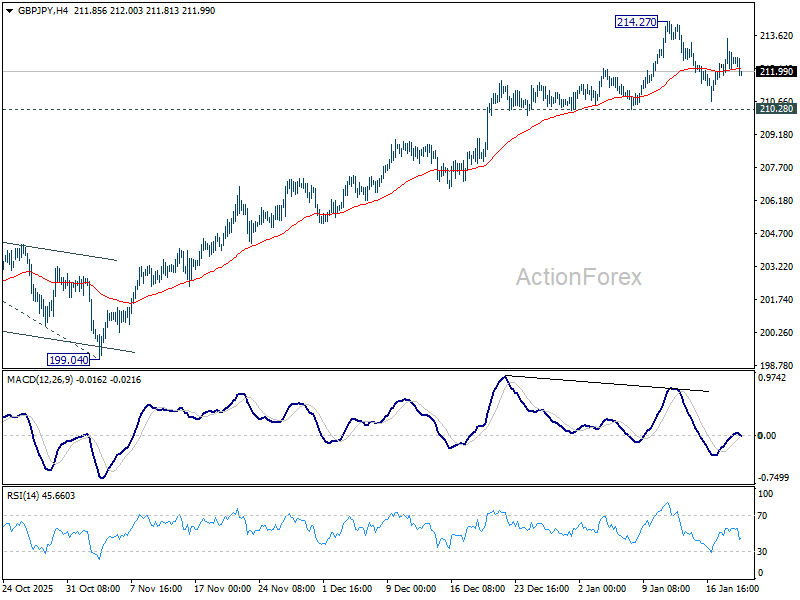Select the 214.270 high price label

[636, 22]
